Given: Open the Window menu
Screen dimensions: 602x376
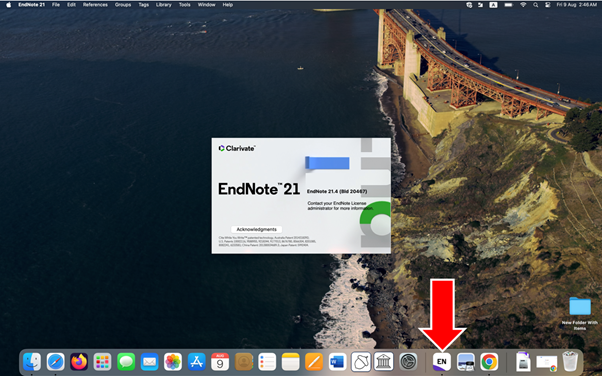Looking at the screenshot, I should point(206,5).
